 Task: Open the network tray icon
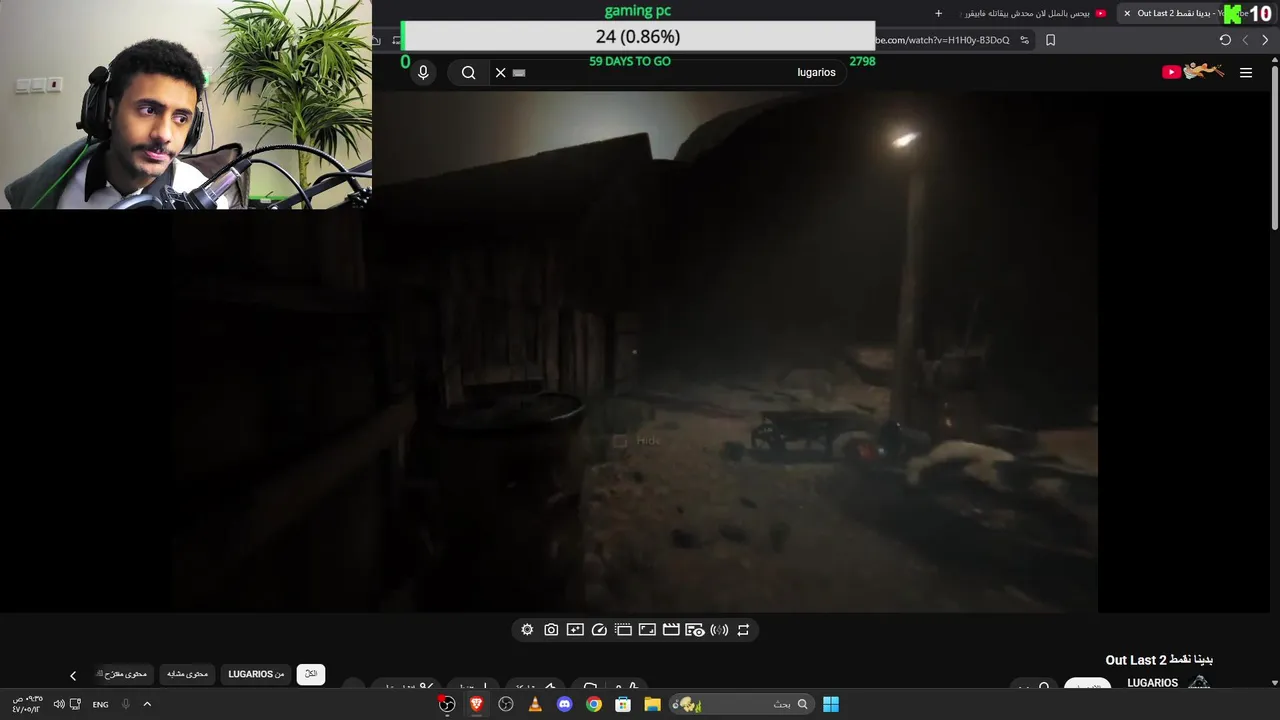tap(75, 704)
